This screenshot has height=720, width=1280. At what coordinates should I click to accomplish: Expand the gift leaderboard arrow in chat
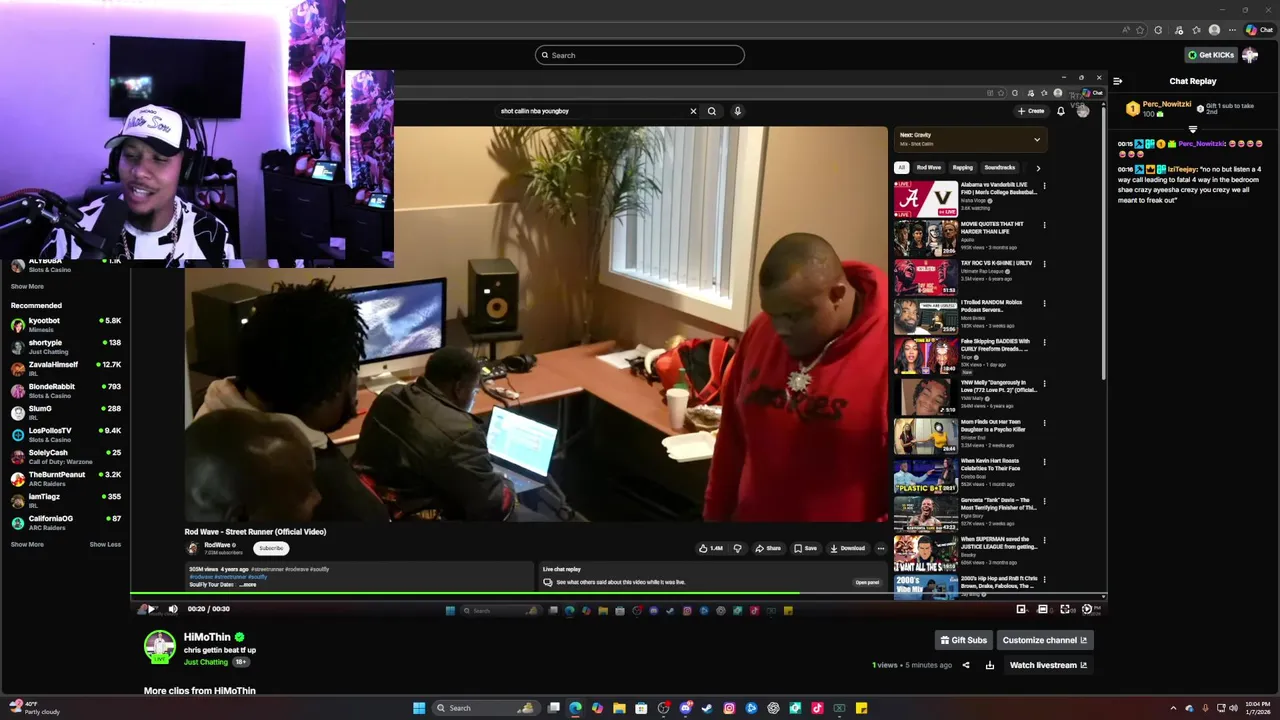pyautogui.click(x=1192, y=129)
